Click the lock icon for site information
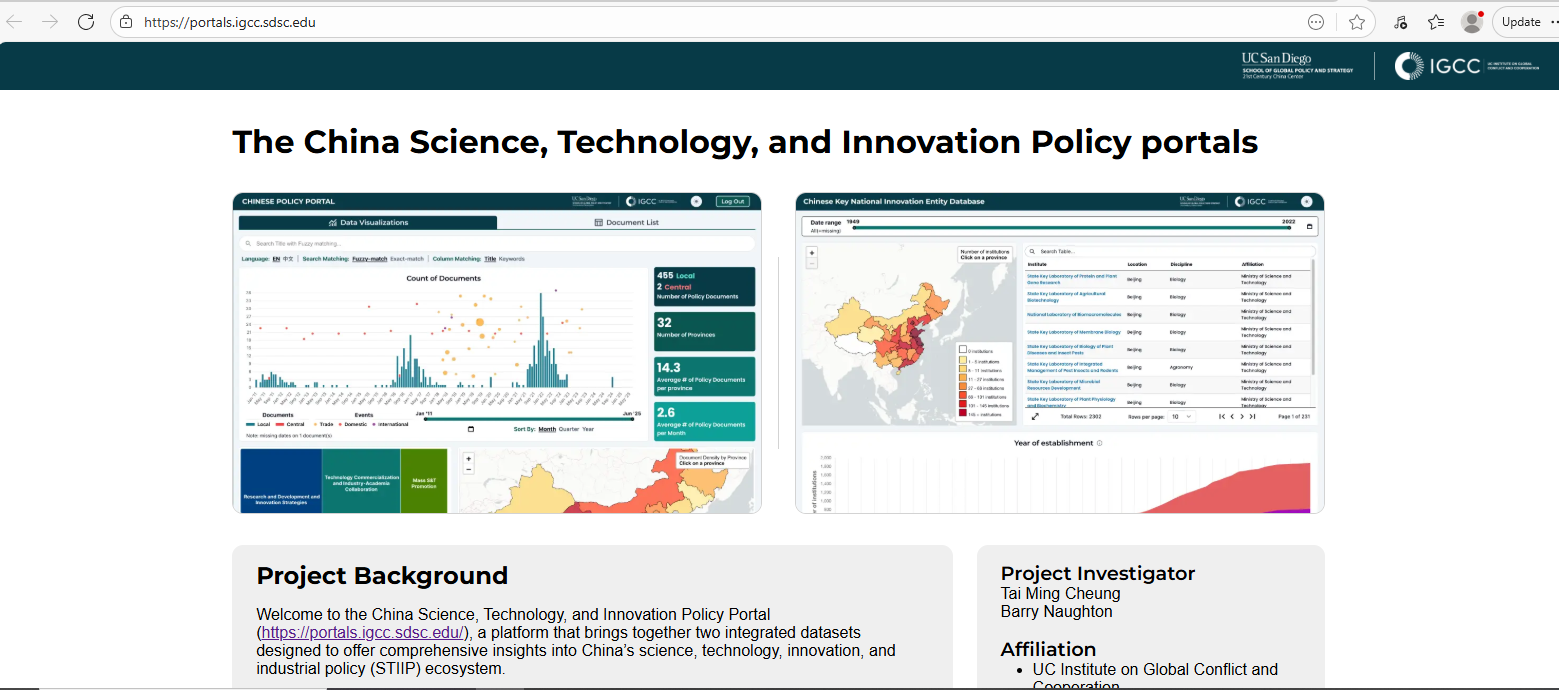This screenshot has width=1559, height=690. 126,22
